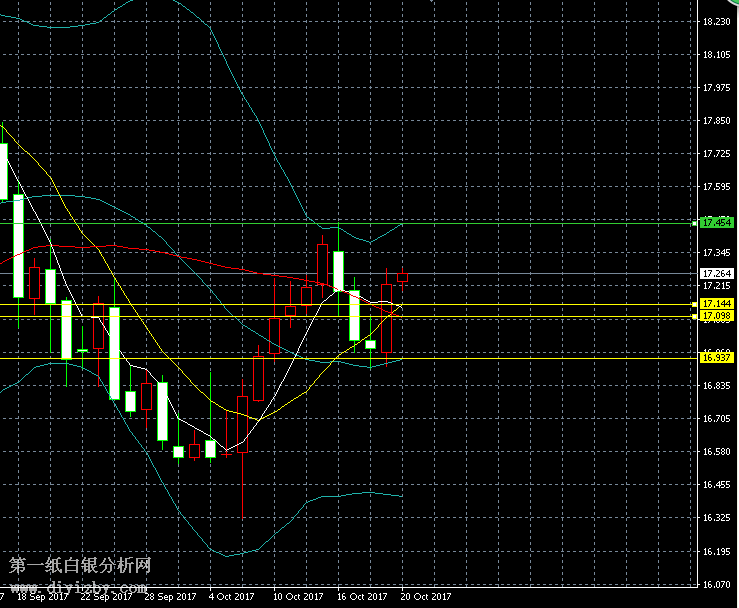Viewport: 739px width, 608px height.
Task: Click the 17.850 price scale label
Action: [x=716, y=121]
